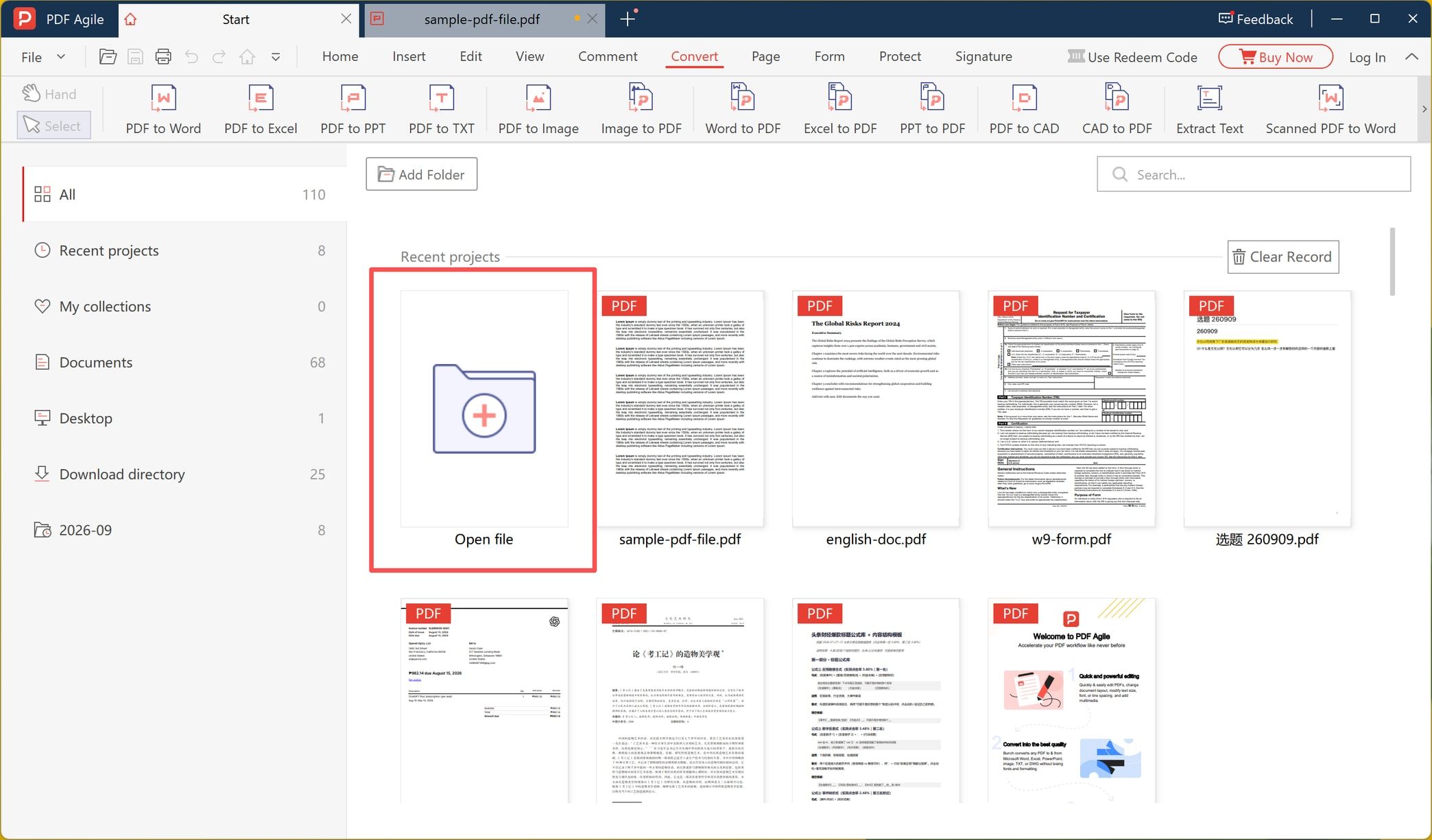Select the Extract Text tool

pyautogui.click(x=1209, y=110)
